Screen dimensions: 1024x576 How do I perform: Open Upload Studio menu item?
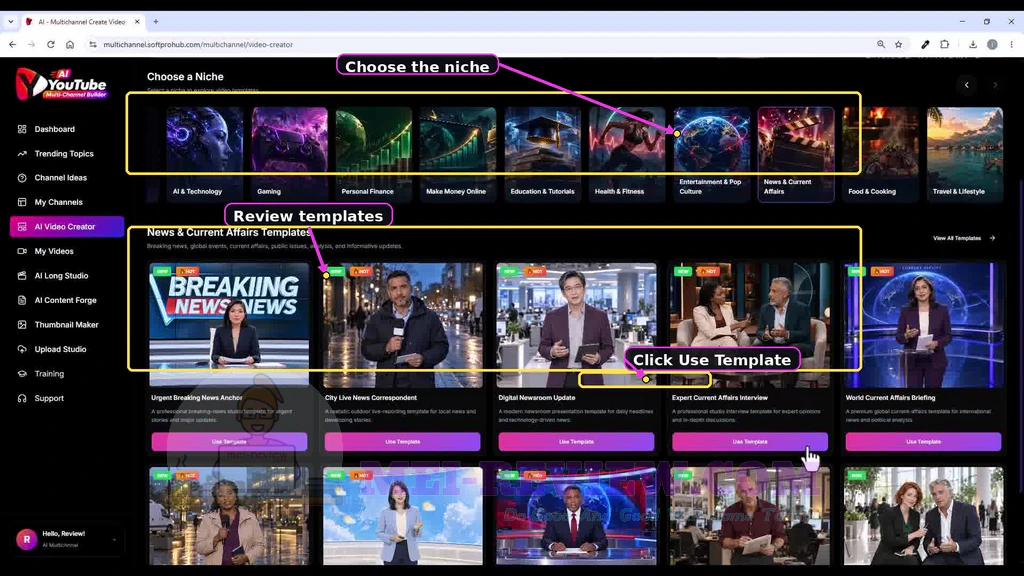pyautogui.click(x=61, y=349)
